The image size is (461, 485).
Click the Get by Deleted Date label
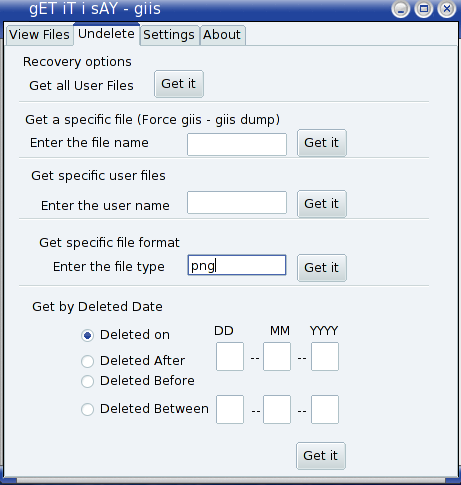pos(97,307)
